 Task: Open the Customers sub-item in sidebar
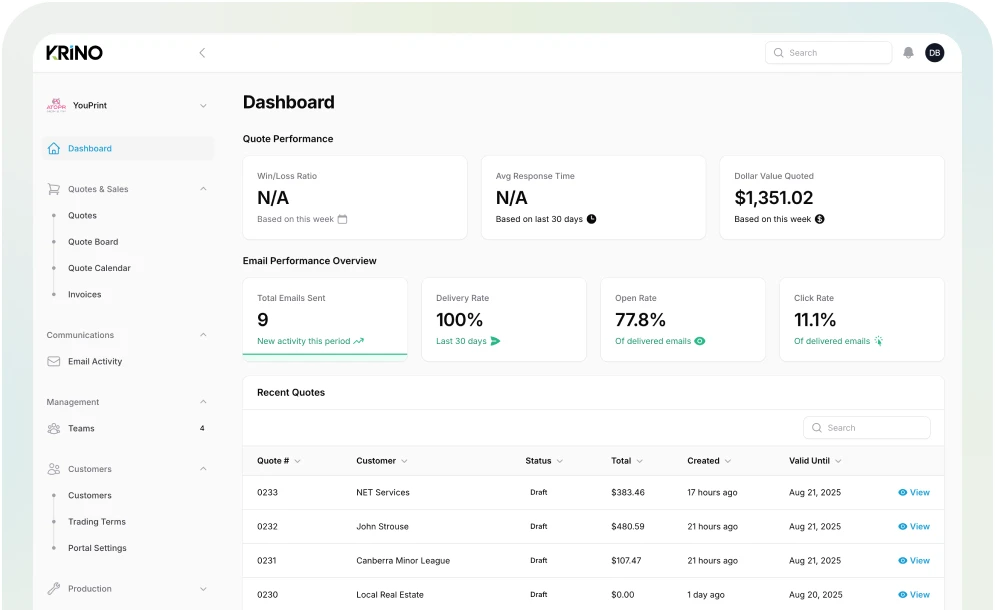click(x=90, y=496)
